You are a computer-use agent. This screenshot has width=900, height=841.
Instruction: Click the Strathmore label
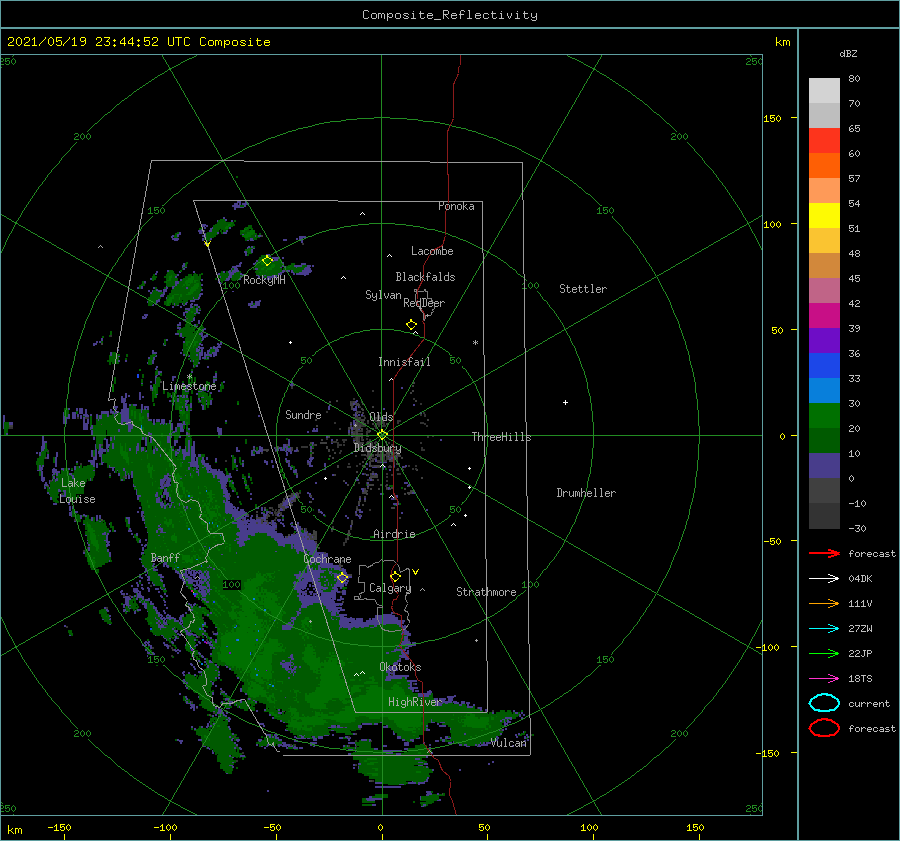(486, 592)
